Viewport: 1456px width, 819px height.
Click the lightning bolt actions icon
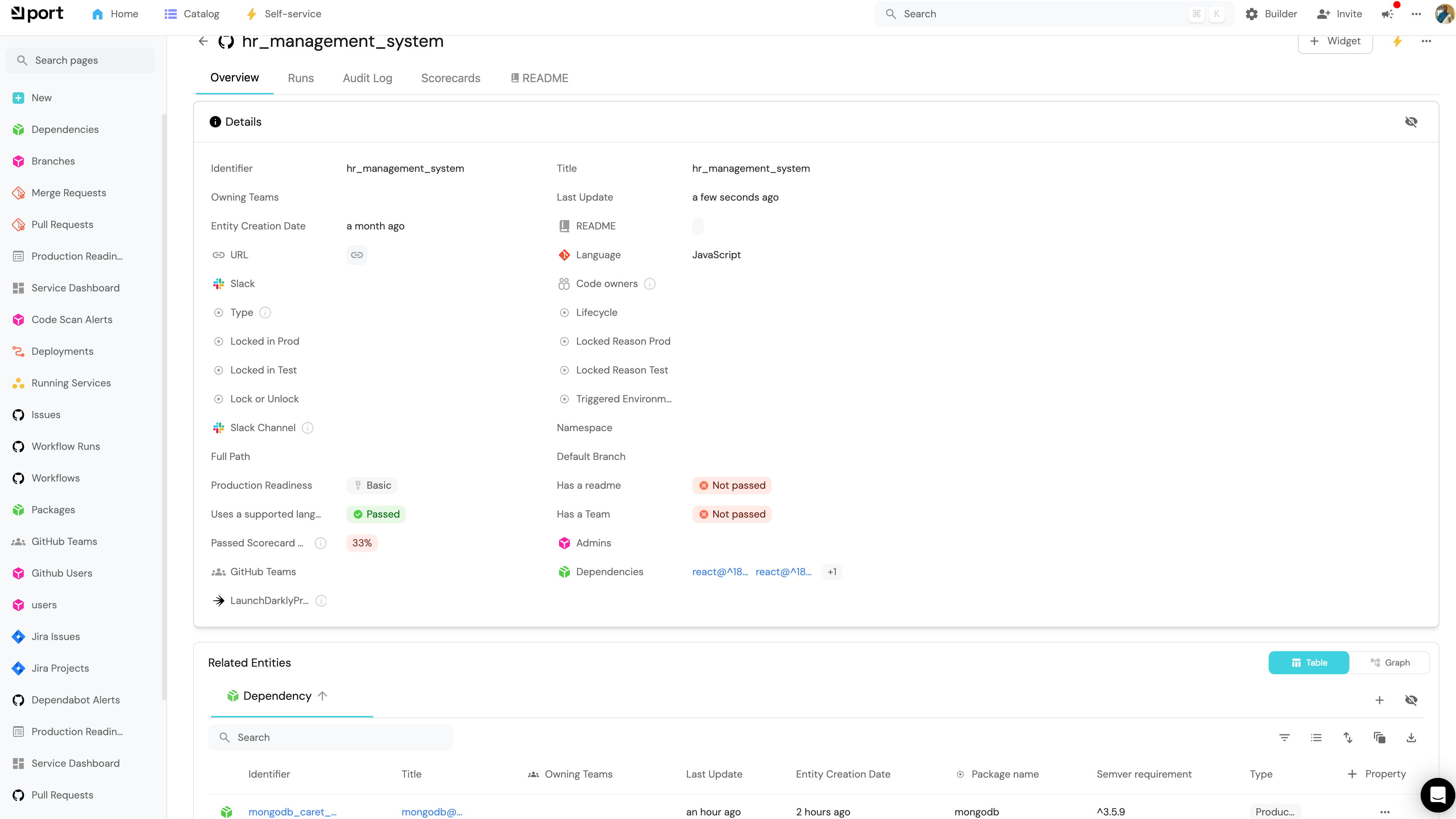click(x=1397, y=41)
